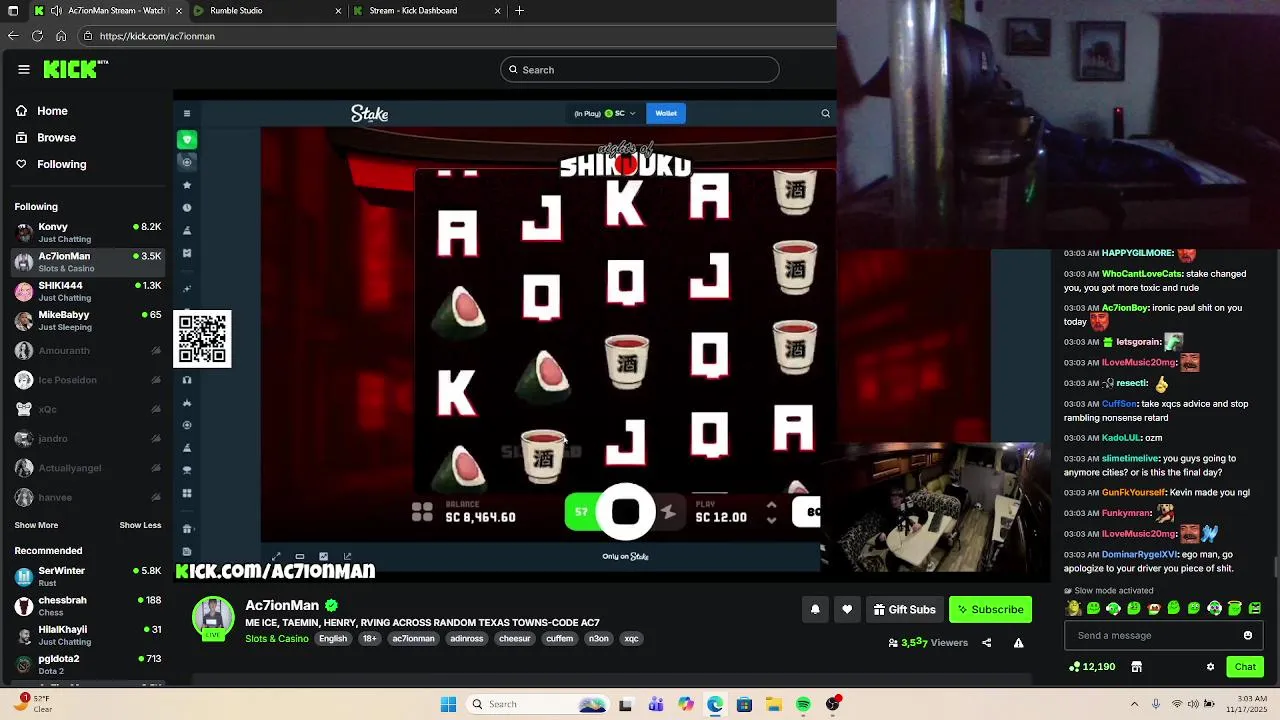Follow channel with heart button
Screen dimensions: 1280x720
click(x=847, y=609)
